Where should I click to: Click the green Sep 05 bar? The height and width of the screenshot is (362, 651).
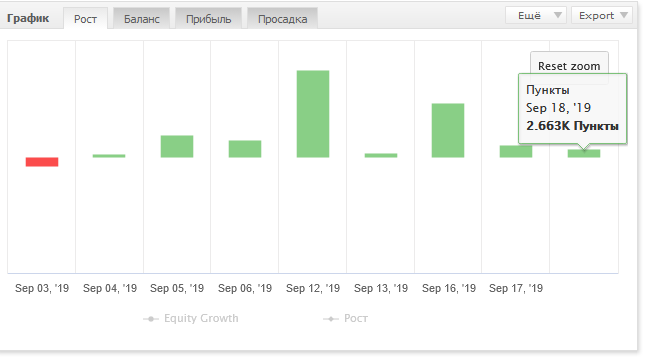pyautogui.click(x=177, y=146)
